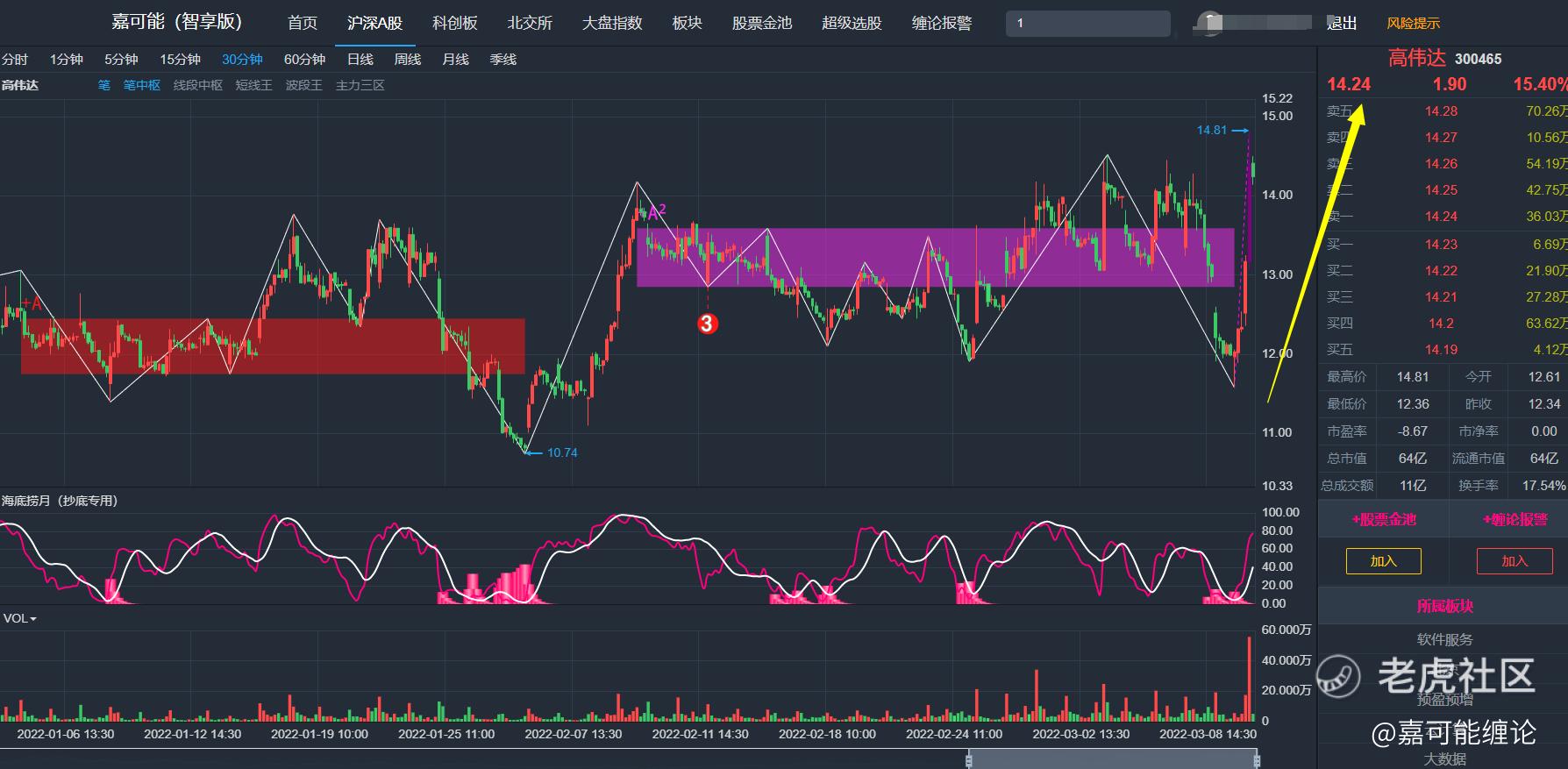Screen dimensions: 1568x769
Task: Switch to the 分时 chart
Action: [15, 60]
